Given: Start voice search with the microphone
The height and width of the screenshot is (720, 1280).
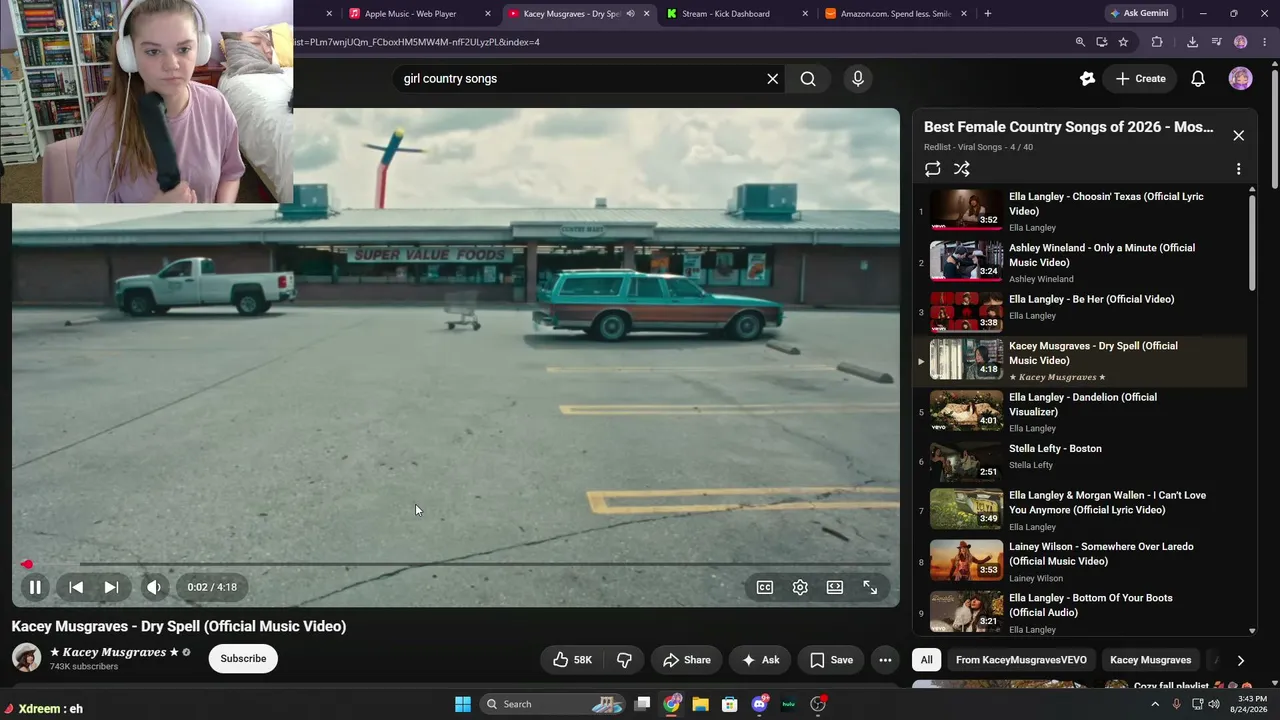Looking at the screenshot, I should tap(858, 79).
